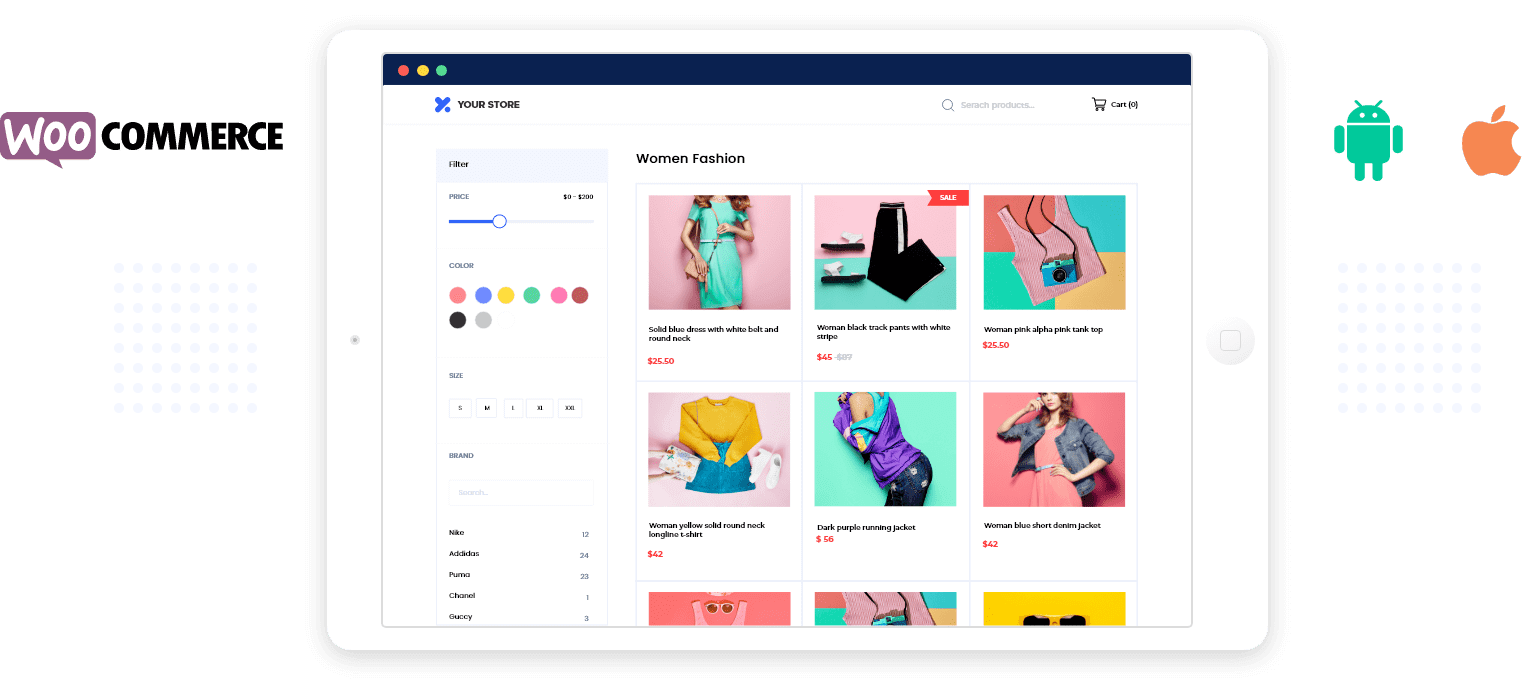Image resolution: width=1522 pixels, height=692 pixels.
Task: Click 'Woman blue short denim jacket' title
Action: [x=1042, y=526]
